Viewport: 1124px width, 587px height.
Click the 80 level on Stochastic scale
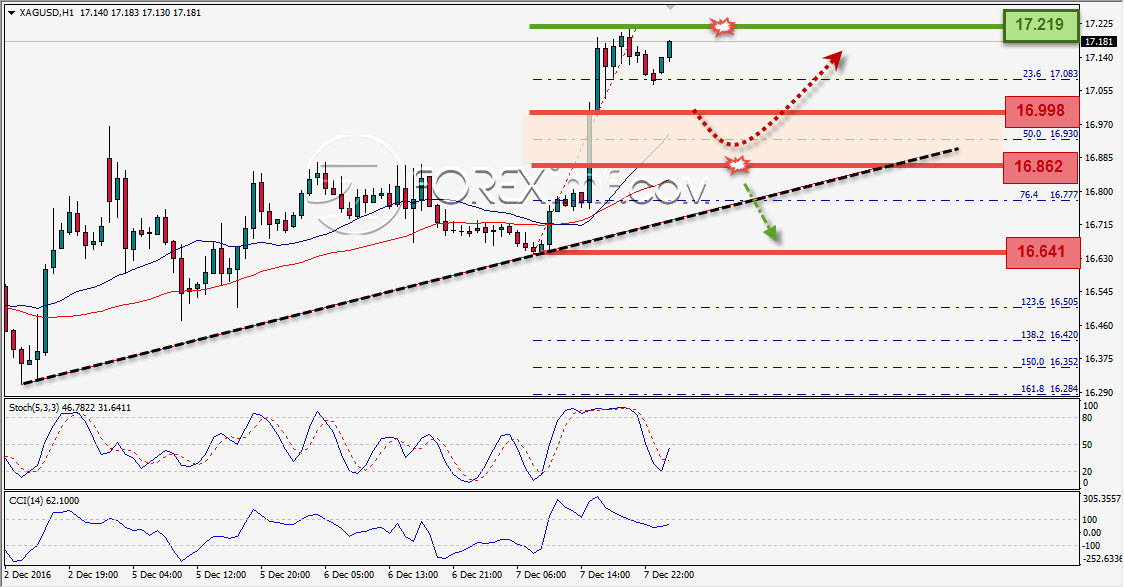(x=1087, y=418)
